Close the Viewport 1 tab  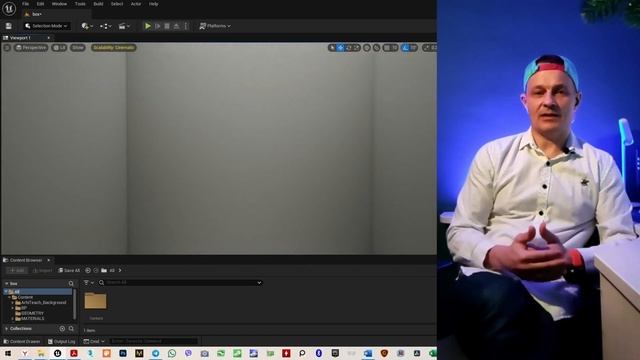[49, 38]
